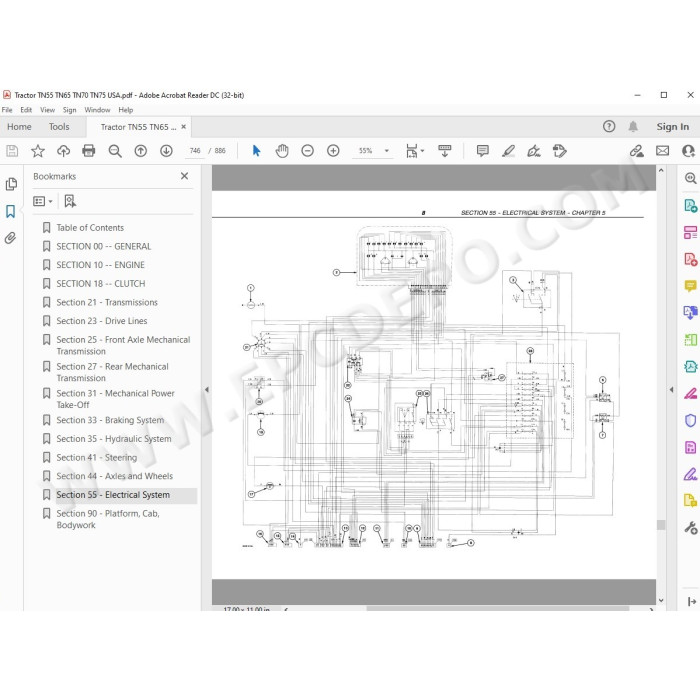Toggle the Bookmarks side panel icon

11,211
